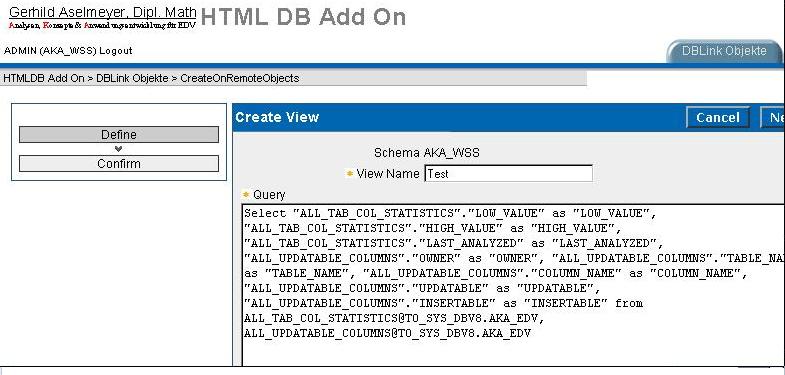Screen dimensions: 785x375
Task: Open the HTMLDB Add On breadcrumb
Action: click(44, 78)
